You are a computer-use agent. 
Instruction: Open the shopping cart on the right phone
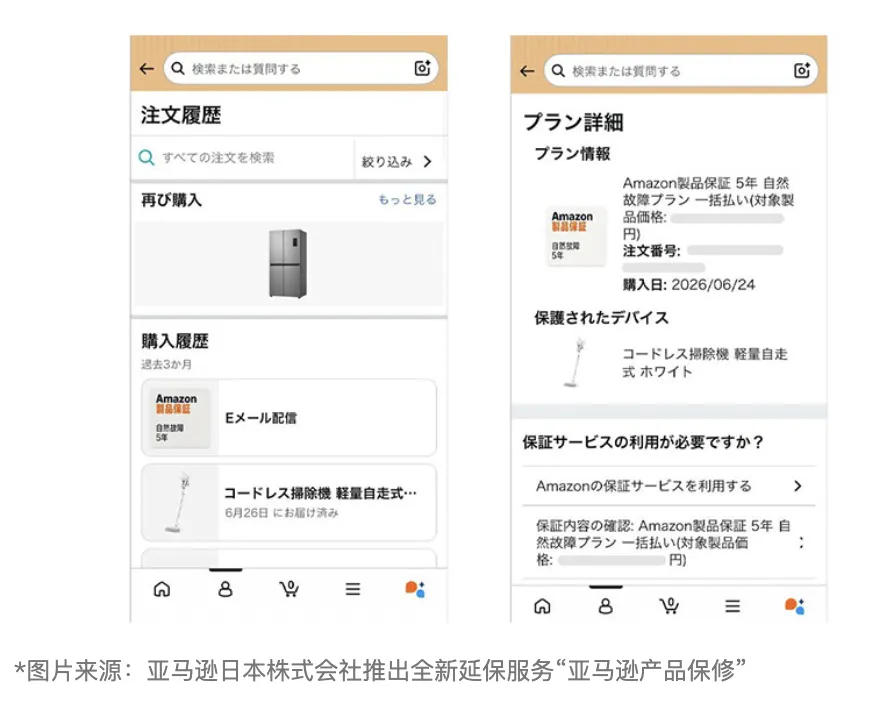[669, 606]
